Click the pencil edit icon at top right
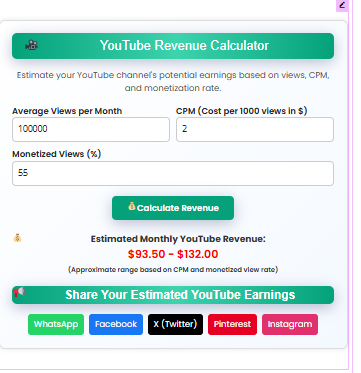The image size is (361, 373). pyautogui.click(x=342, y=5)
